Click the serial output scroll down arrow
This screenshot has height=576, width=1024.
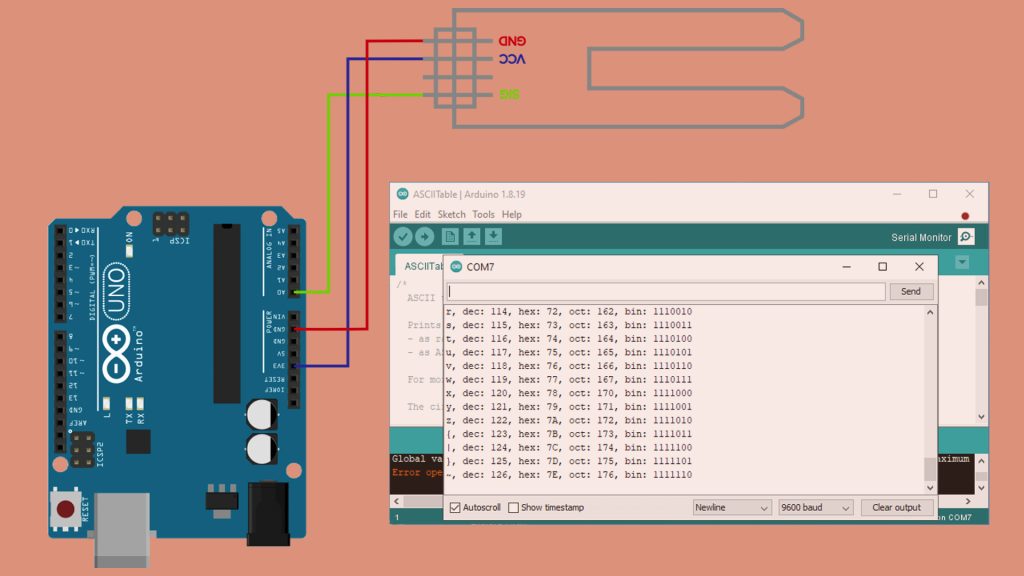930,488
